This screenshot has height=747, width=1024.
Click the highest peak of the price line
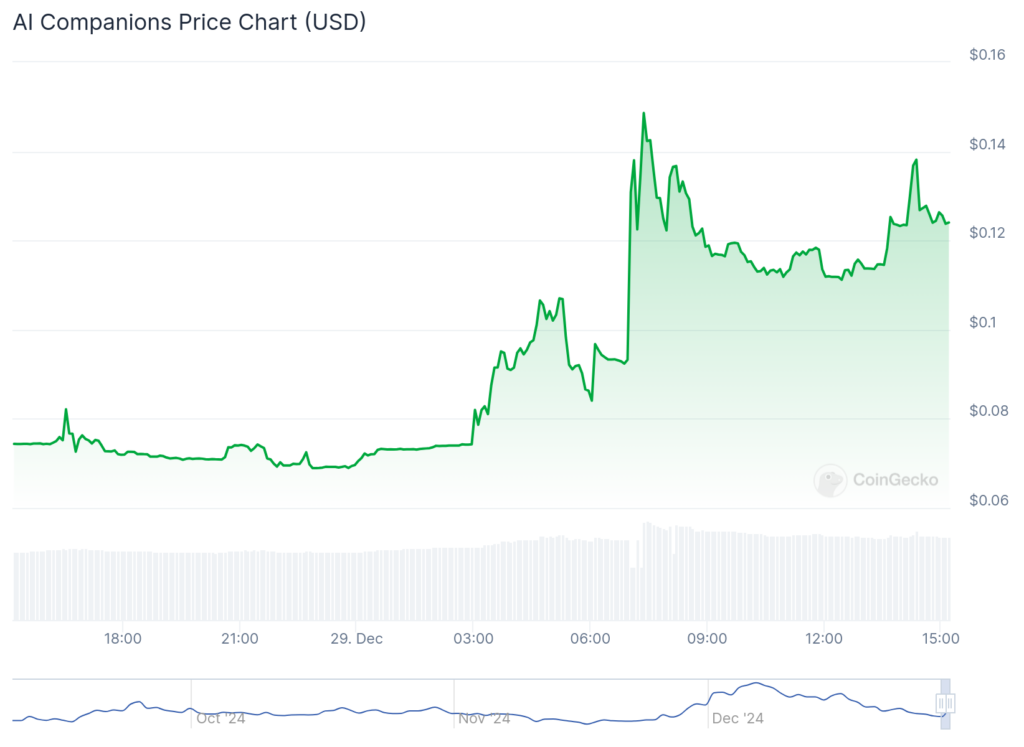point(644,113)
